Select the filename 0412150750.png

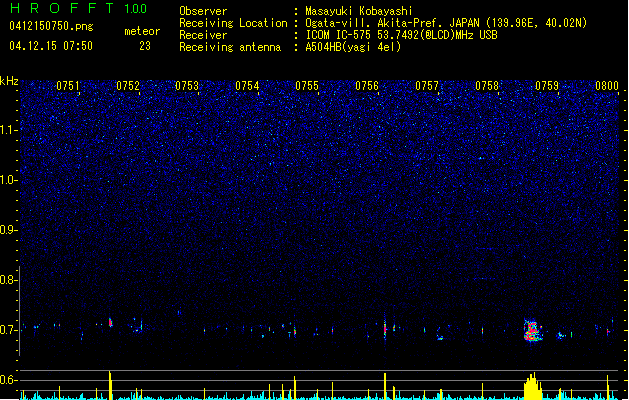[x=51, y=26]
